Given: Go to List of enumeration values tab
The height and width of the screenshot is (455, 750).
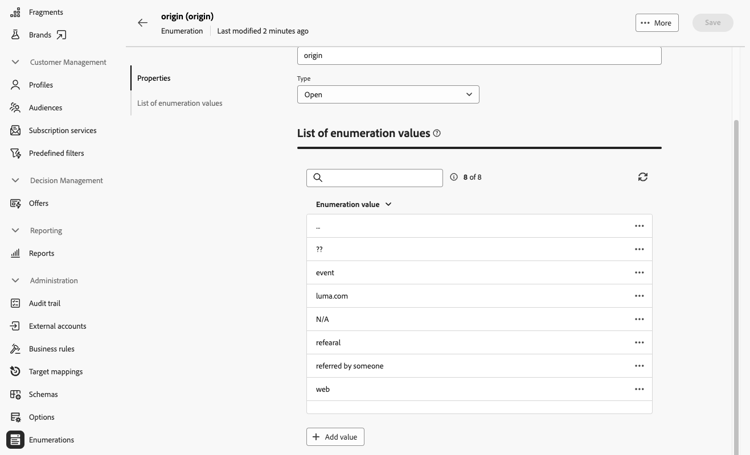Looking at the screenshot, I should (x=180, y=103).
